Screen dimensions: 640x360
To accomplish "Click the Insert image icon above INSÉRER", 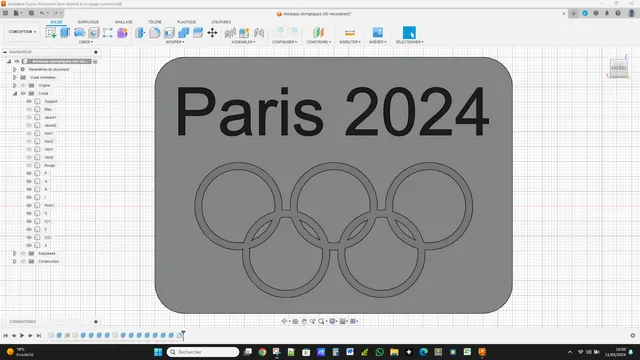I will click(x=378, y=33).
